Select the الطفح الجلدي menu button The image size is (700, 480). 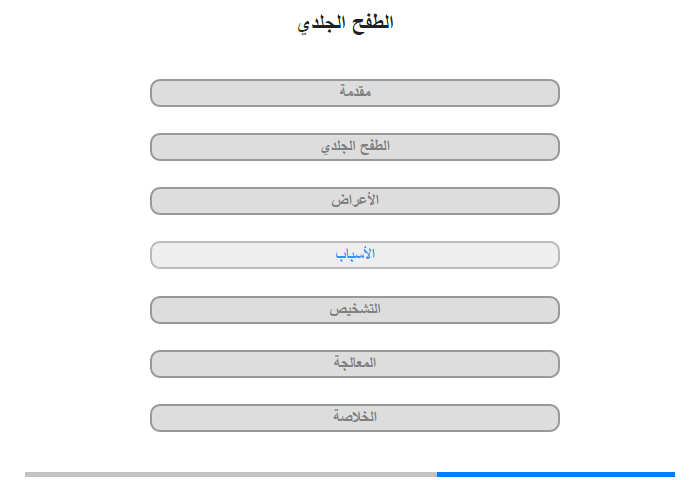[x=354, y=147]
